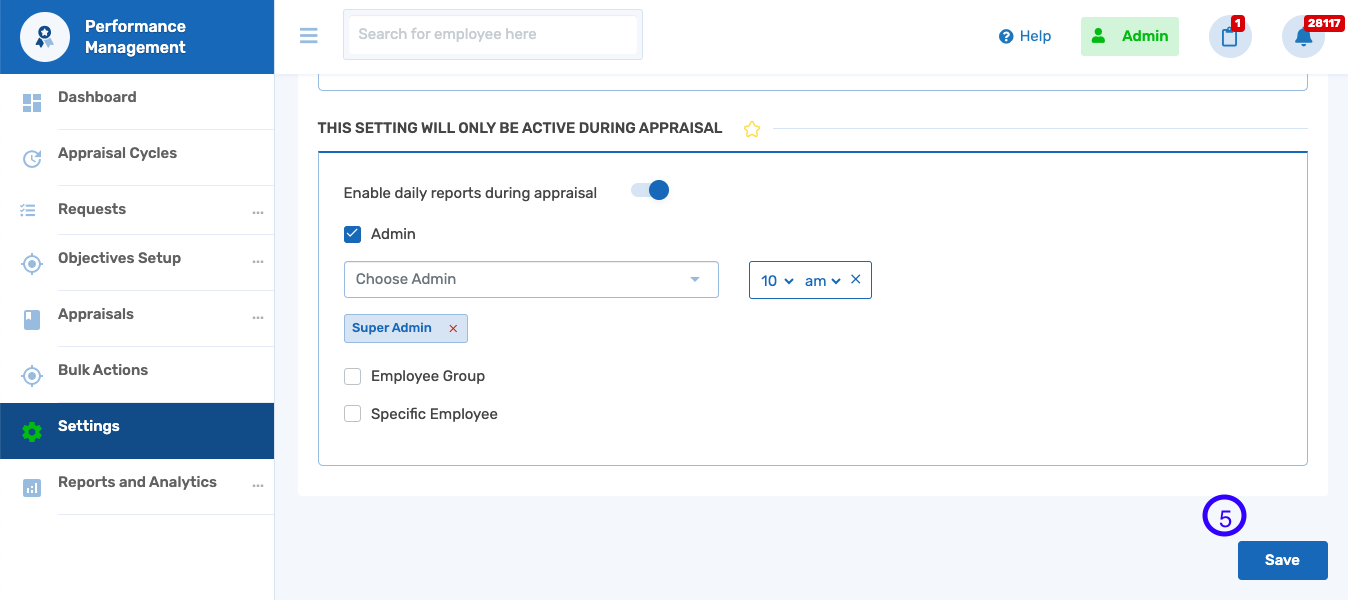
Task: Click the Appraisal Cycles cycle icon
Action: click(x=31, y=159)
